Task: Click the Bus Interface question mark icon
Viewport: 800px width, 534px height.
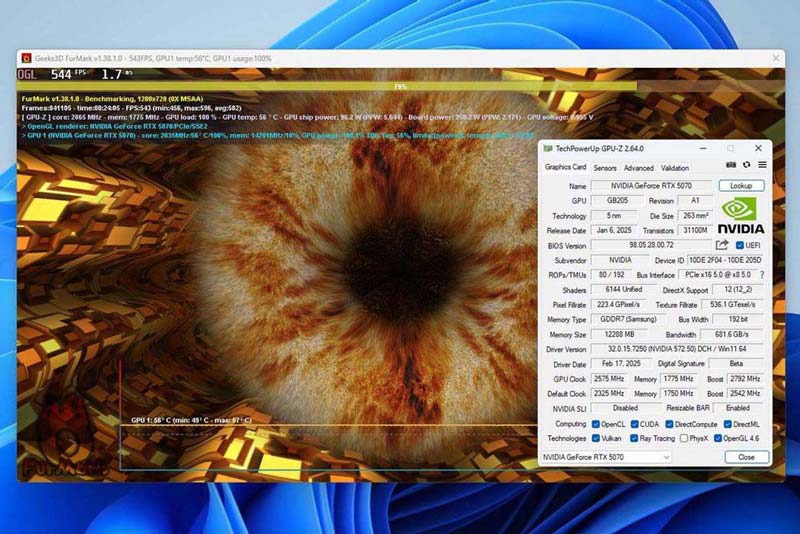Action: click(762, 275)
